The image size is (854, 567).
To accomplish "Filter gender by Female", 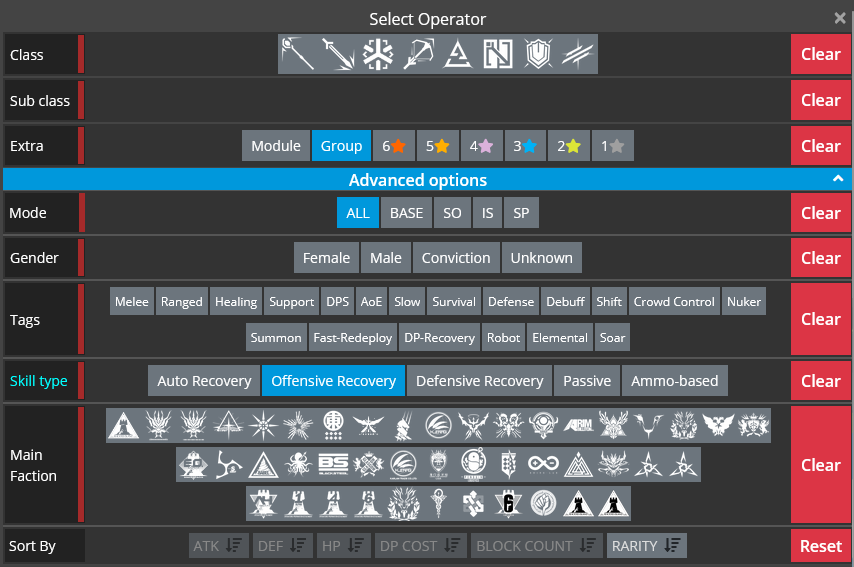I will pos(326,258).
